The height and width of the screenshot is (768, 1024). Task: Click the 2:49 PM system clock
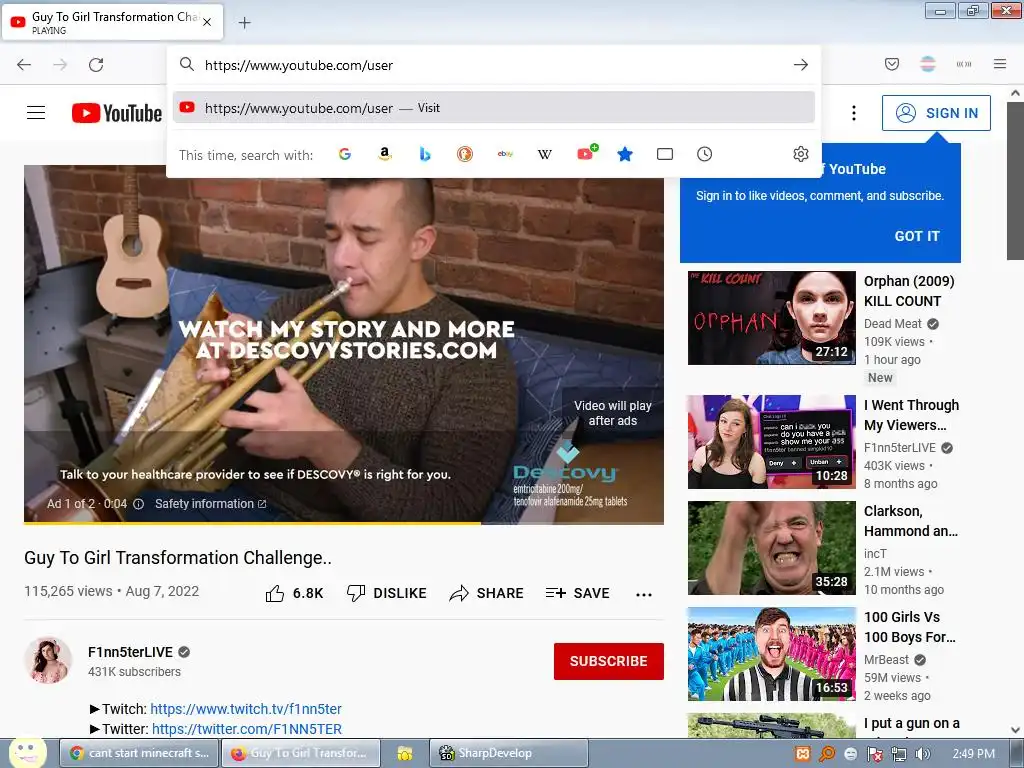click(974, 754)
